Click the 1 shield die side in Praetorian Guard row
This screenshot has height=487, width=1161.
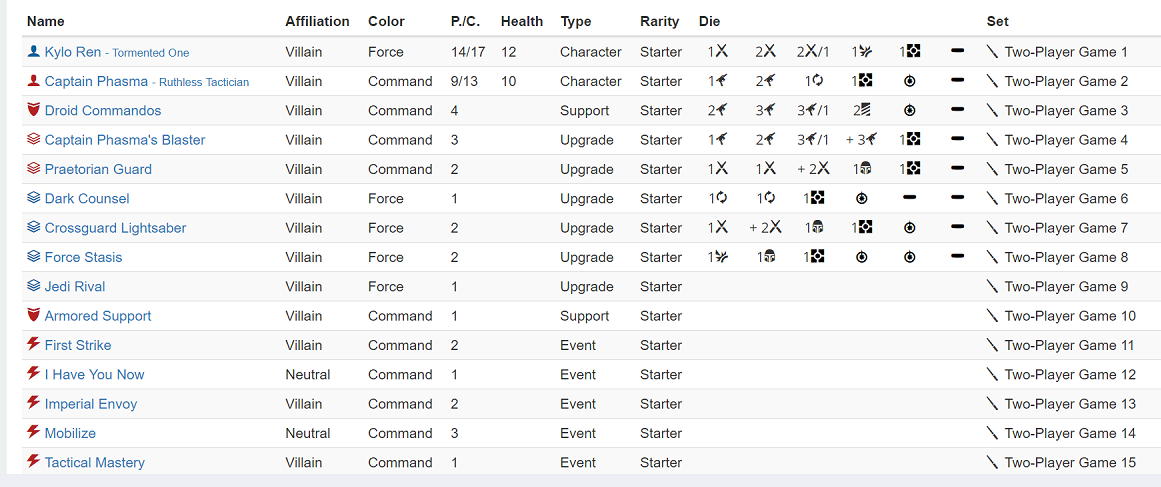tap(861, 169)
